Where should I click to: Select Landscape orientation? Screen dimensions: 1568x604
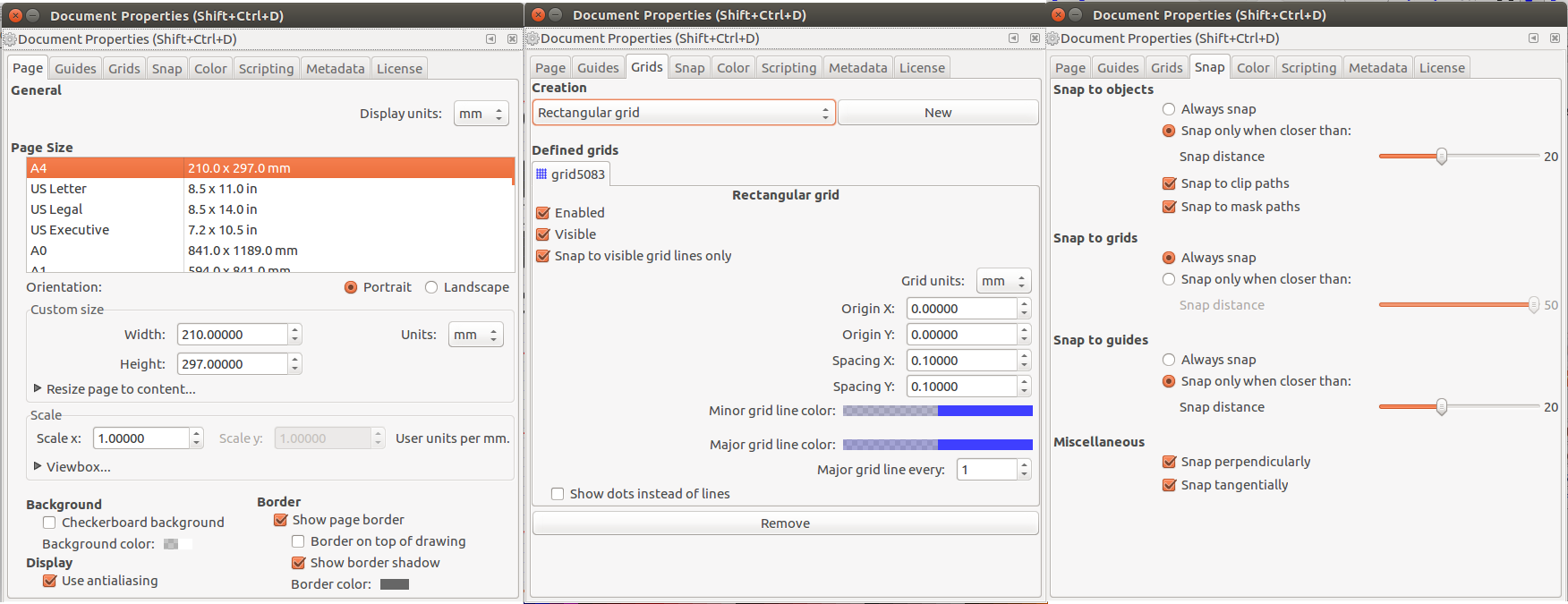[431, 287]
